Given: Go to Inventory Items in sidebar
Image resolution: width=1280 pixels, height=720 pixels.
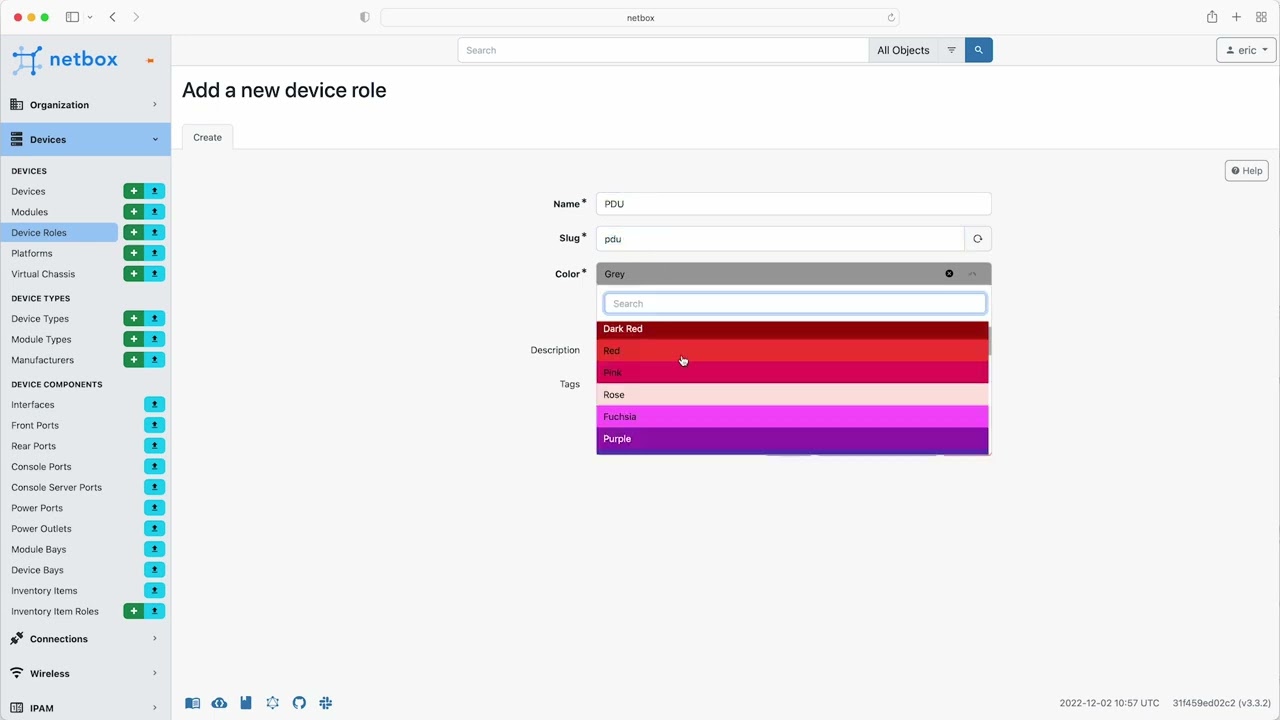Looking at the screenshot, I should tap(44, 590).
